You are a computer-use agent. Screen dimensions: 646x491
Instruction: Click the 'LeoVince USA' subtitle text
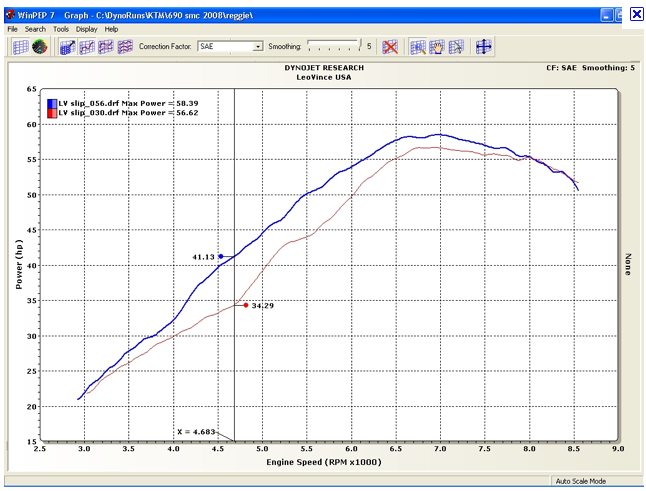coord(324,77)
